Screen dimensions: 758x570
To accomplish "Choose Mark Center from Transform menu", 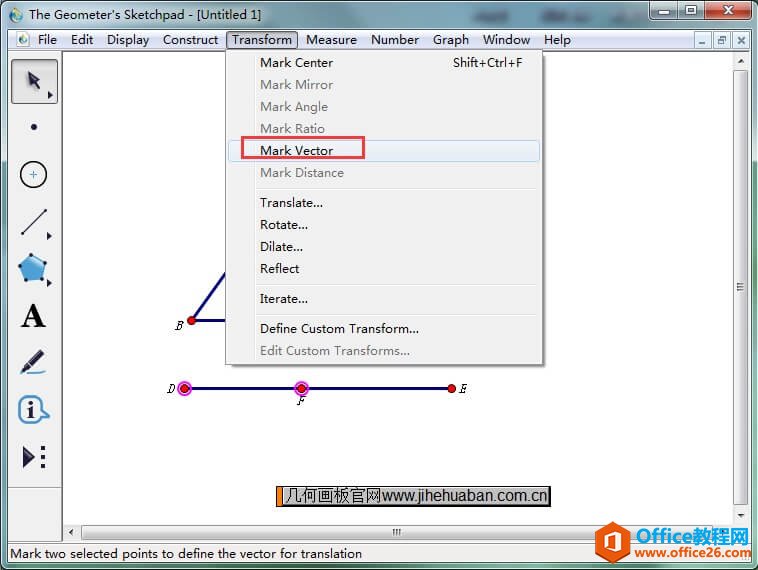I will pos(384,63).
